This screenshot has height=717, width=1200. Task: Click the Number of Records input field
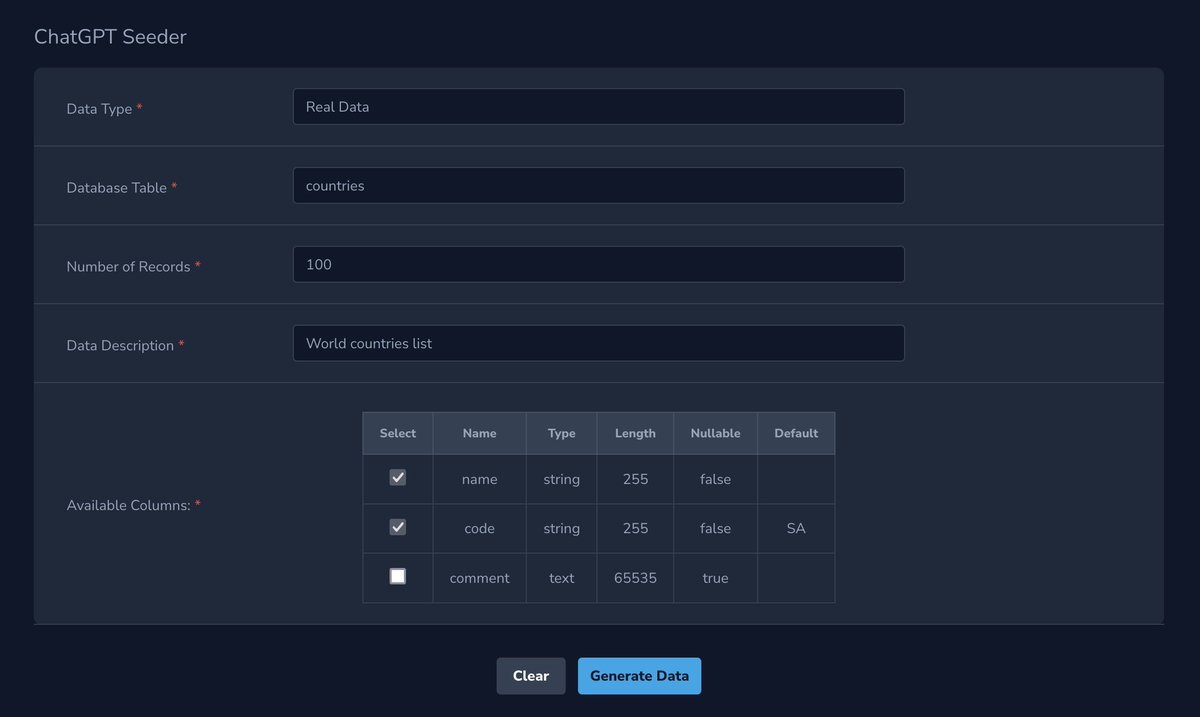[598, 265]
